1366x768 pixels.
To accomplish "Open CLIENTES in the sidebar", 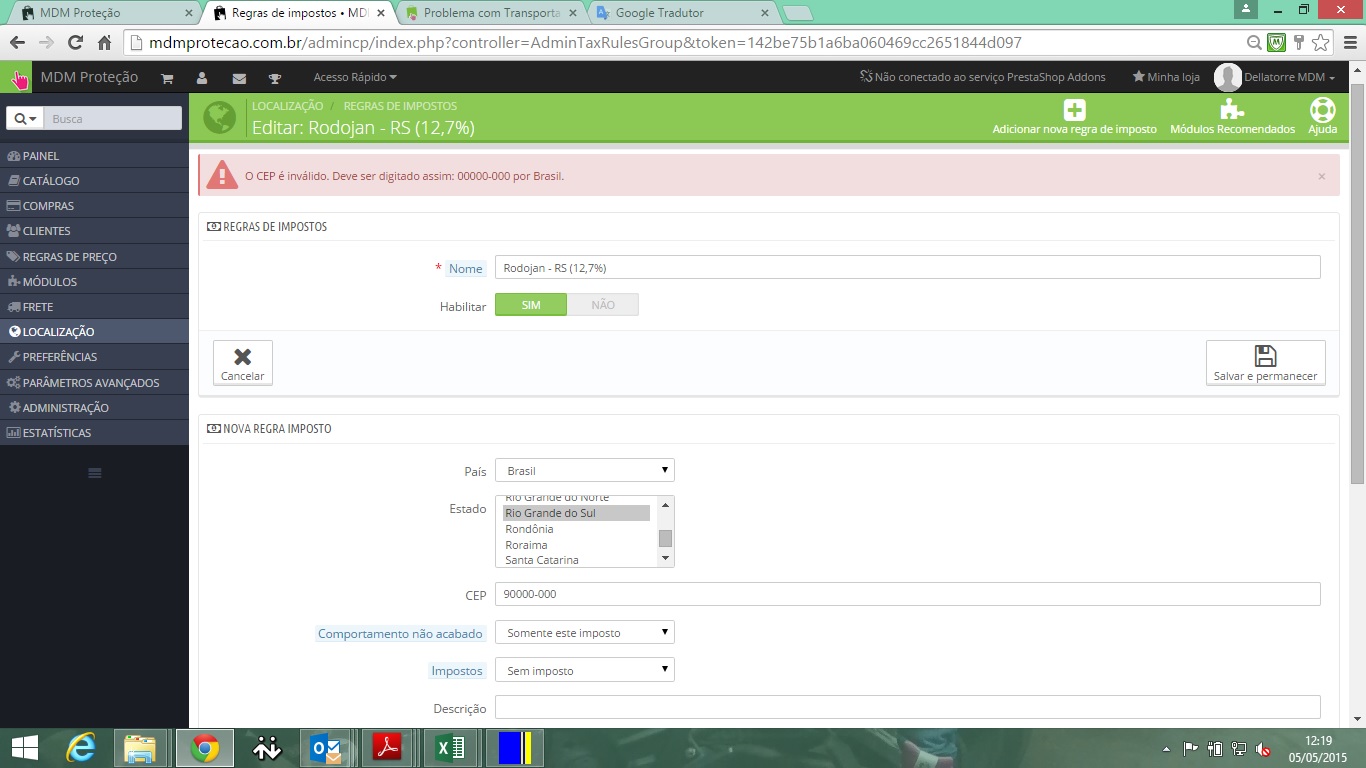I will click(94, 231).
